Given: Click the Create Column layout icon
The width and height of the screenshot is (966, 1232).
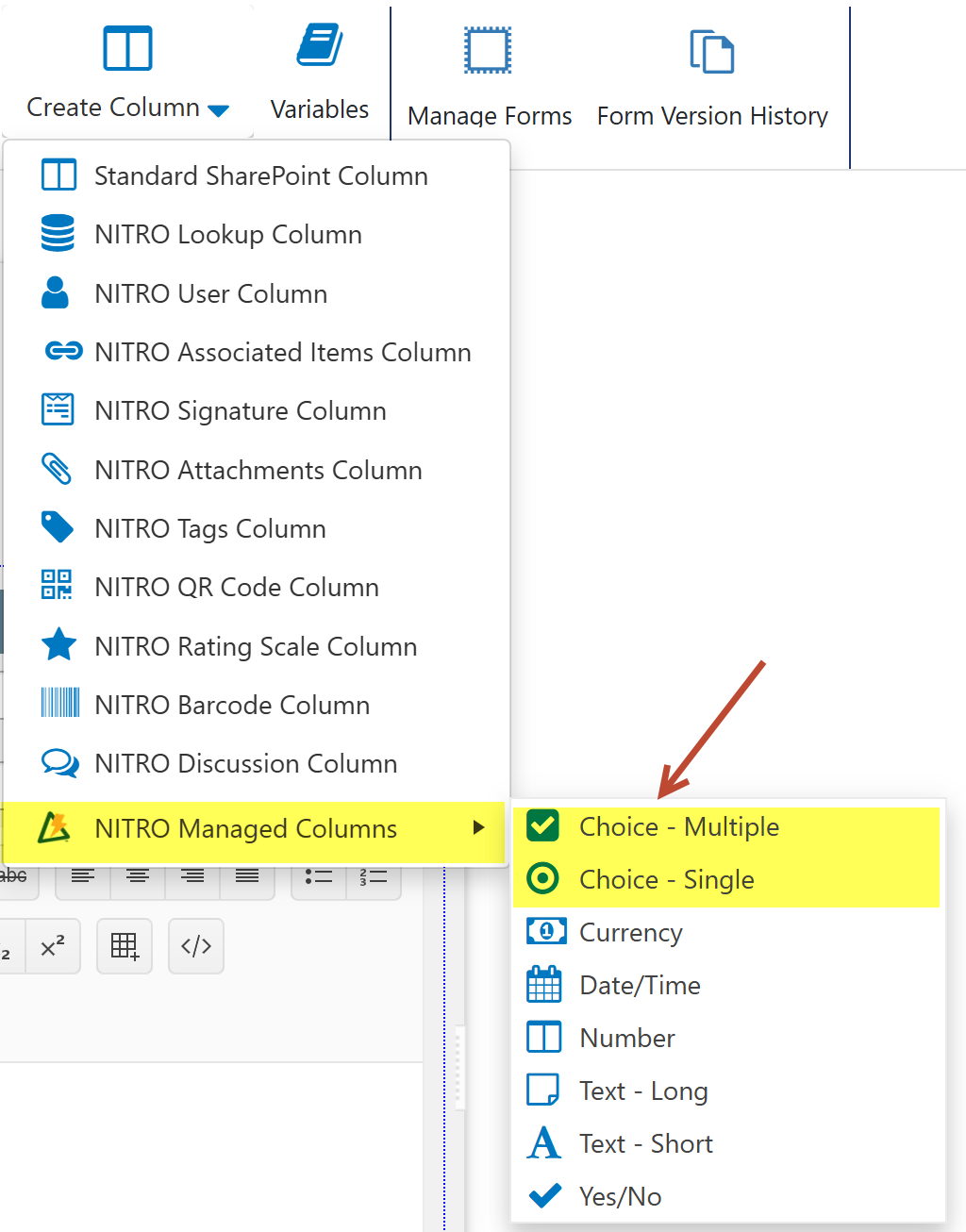Looking at the screenshot, I should tap(127, 48).
